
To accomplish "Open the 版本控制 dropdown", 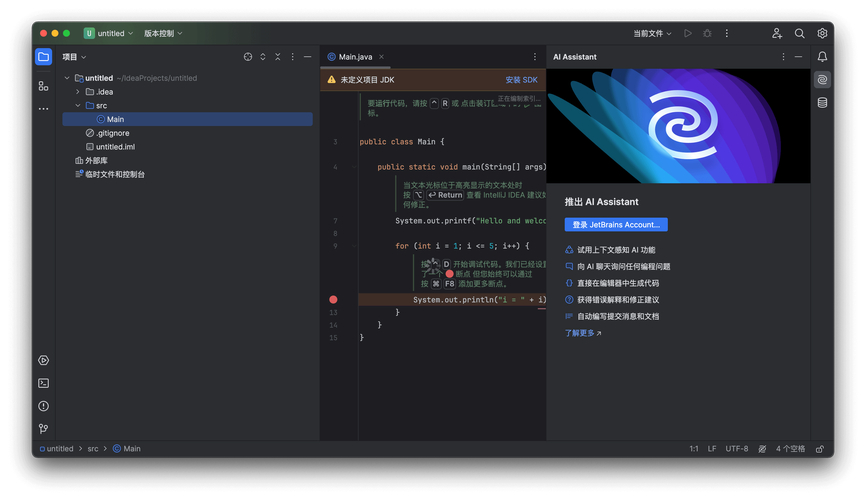I will (x=163, y=33).
